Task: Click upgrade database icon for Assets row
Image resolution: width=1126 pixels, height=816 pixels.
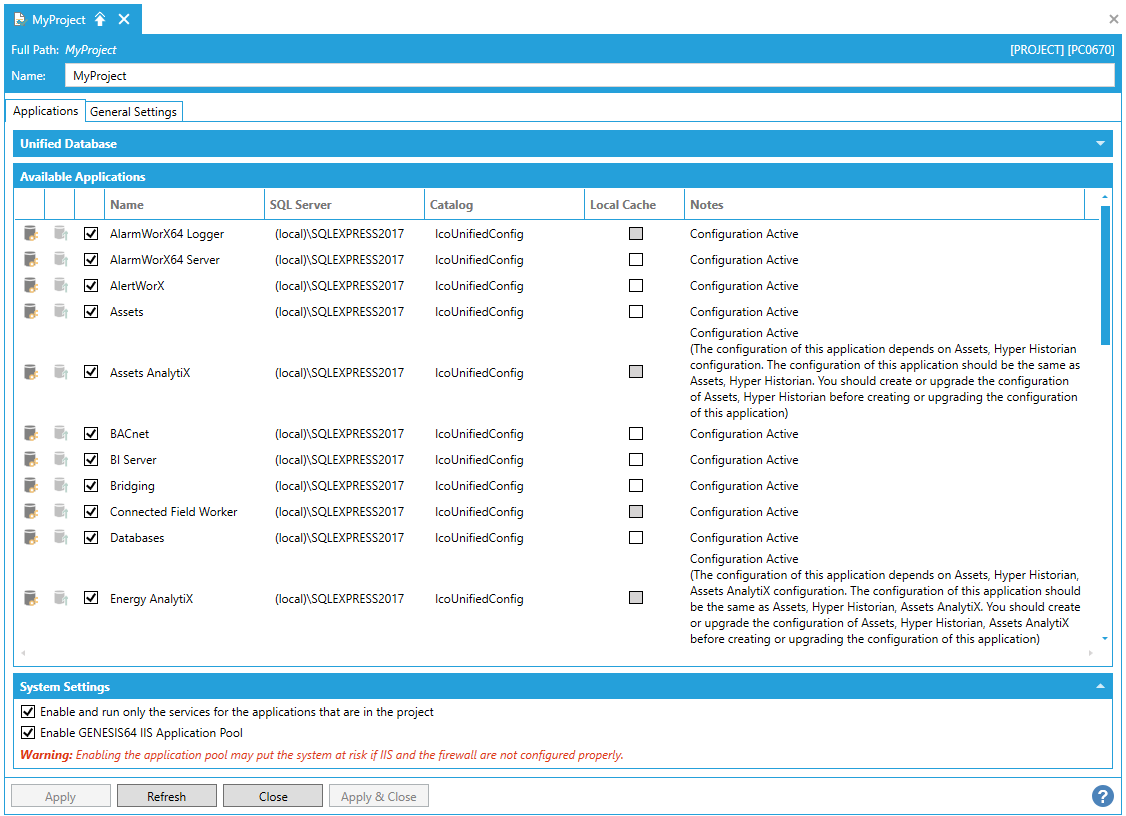Action: click(61, 311)
